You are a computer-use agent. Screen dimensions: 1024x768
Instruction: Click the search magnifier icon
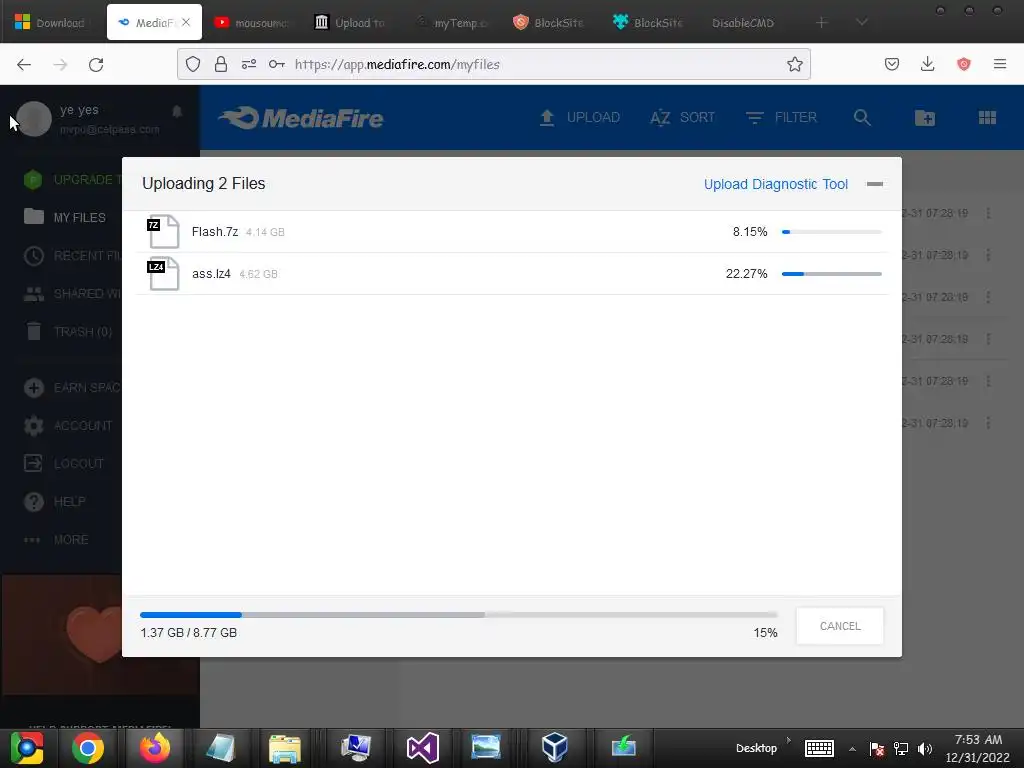click(x=862, y=118)
